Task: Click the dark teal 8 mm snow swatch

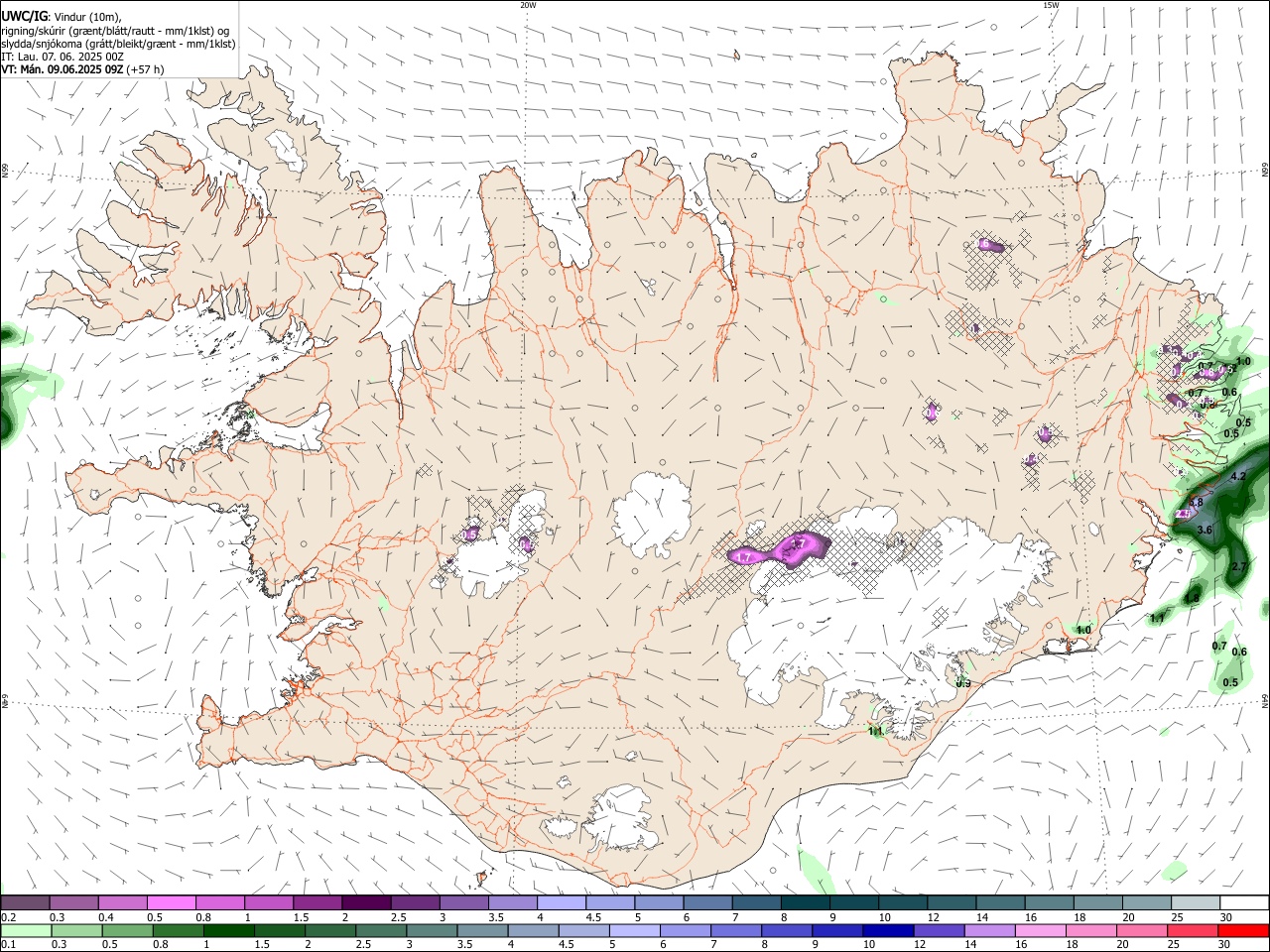Action: 805,902
